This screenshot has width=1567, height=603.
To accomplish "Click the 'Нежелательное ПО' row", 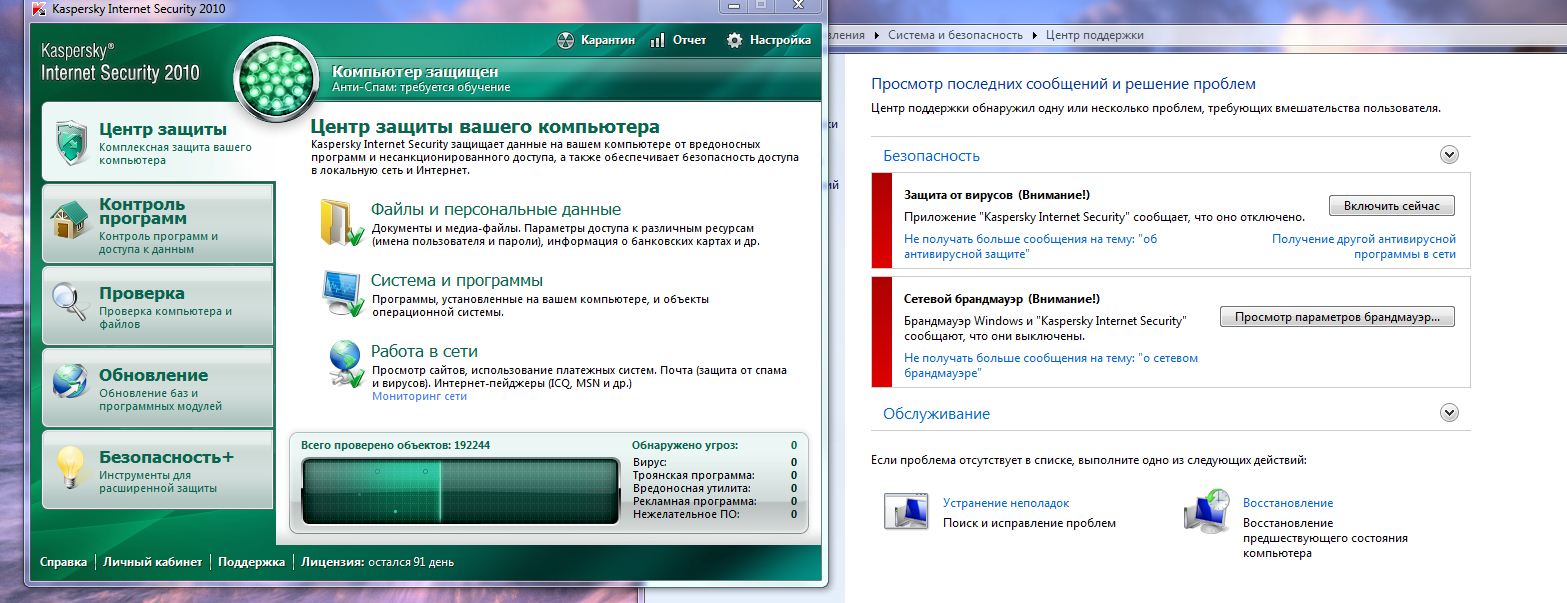I will [x=715, y=514].
